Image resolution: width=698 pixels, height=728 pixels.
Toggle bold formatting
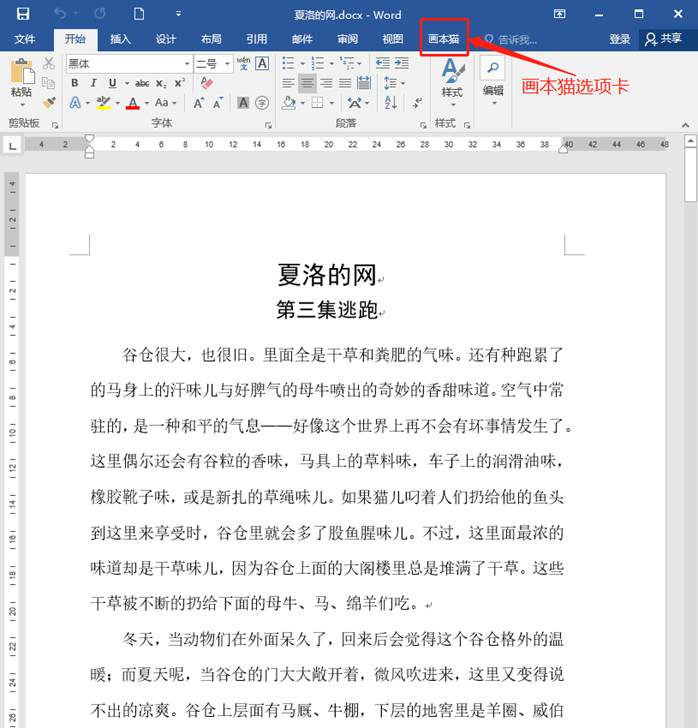point(74,83)
